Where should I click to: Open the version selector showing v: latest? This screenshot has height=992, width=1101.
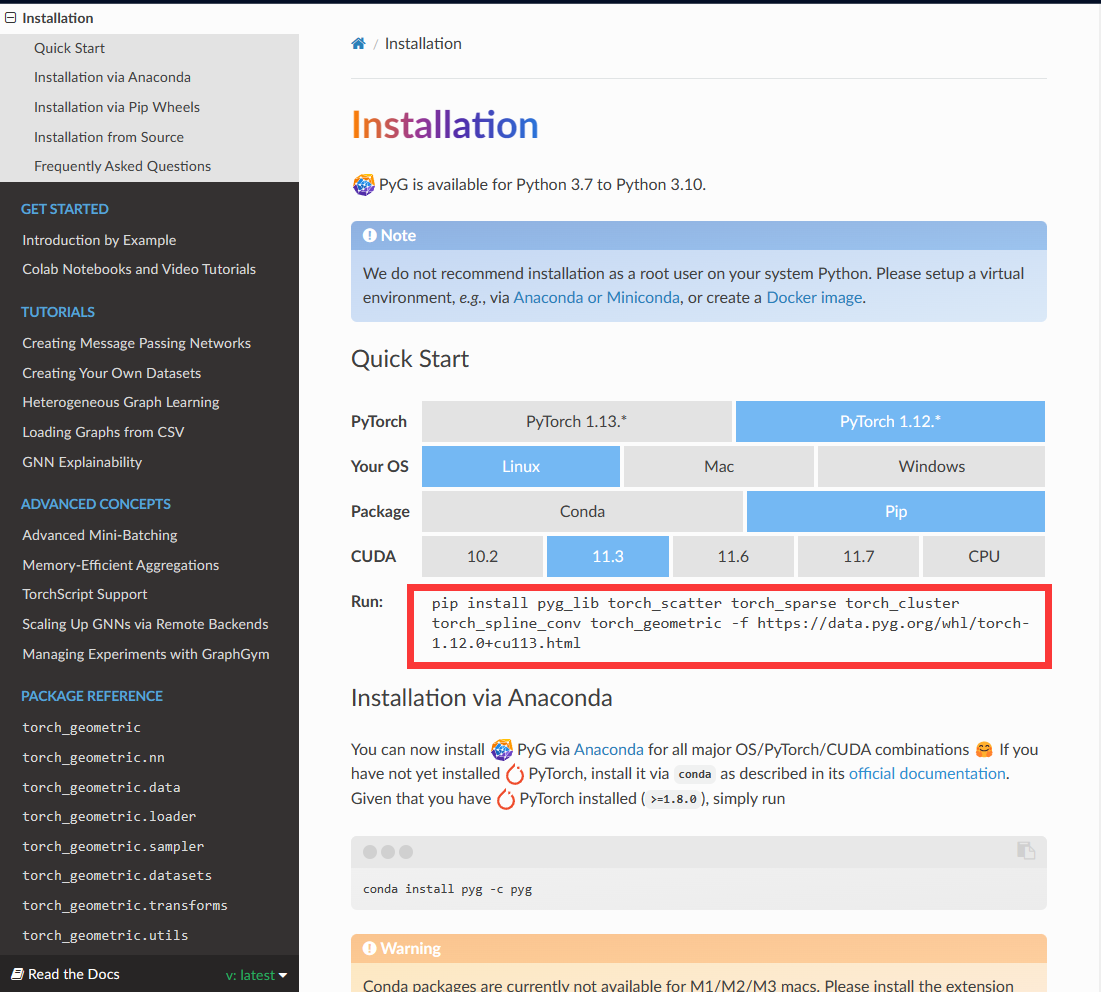(x=256, y=975)
